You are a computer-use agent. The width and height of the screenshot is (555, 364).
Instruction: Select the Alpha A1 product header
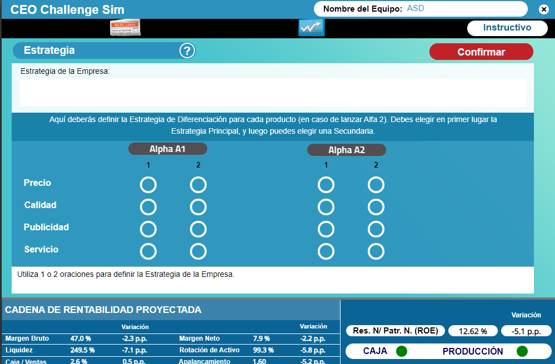tap(167, 149)
